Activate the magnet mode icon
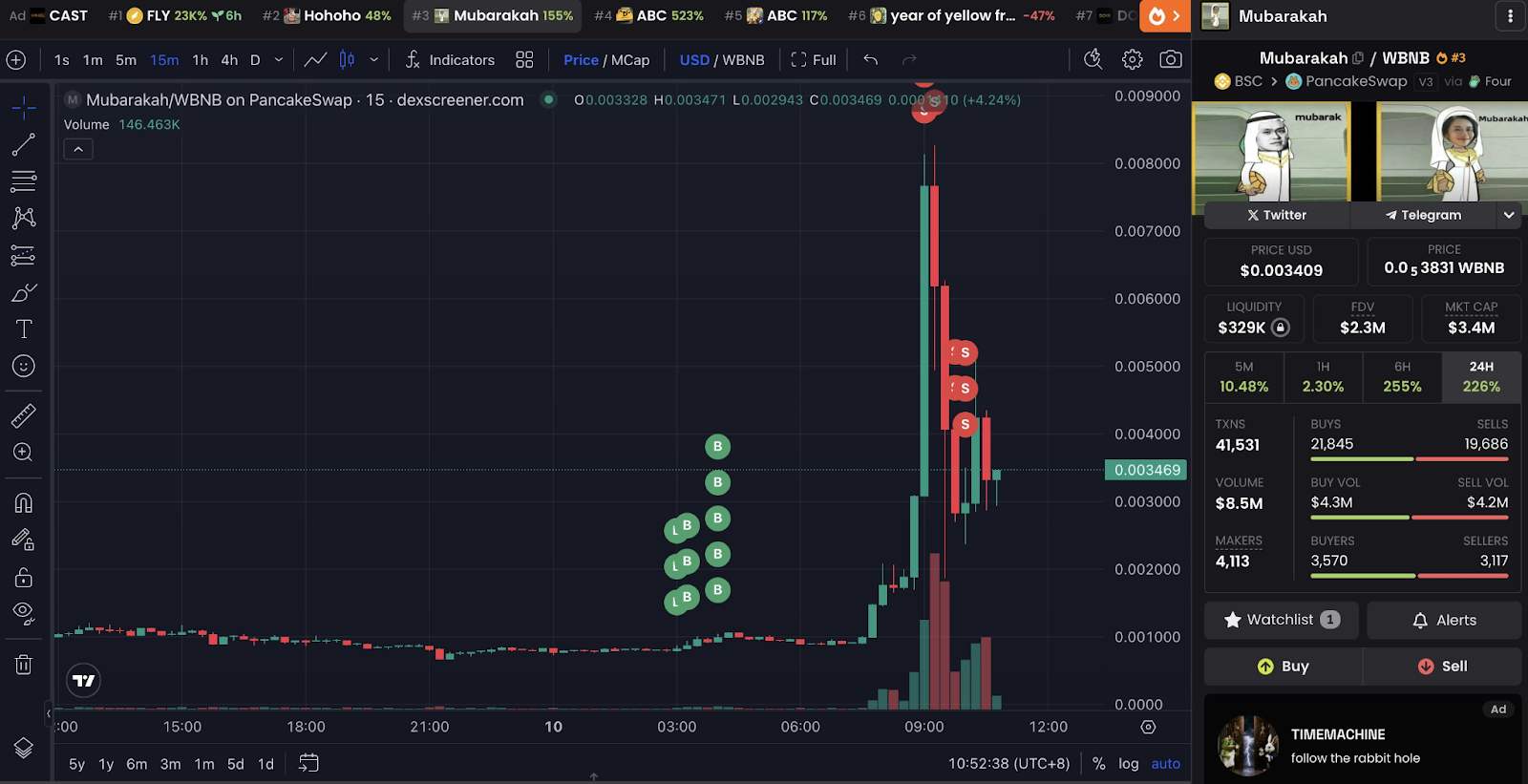 [24, 503]
